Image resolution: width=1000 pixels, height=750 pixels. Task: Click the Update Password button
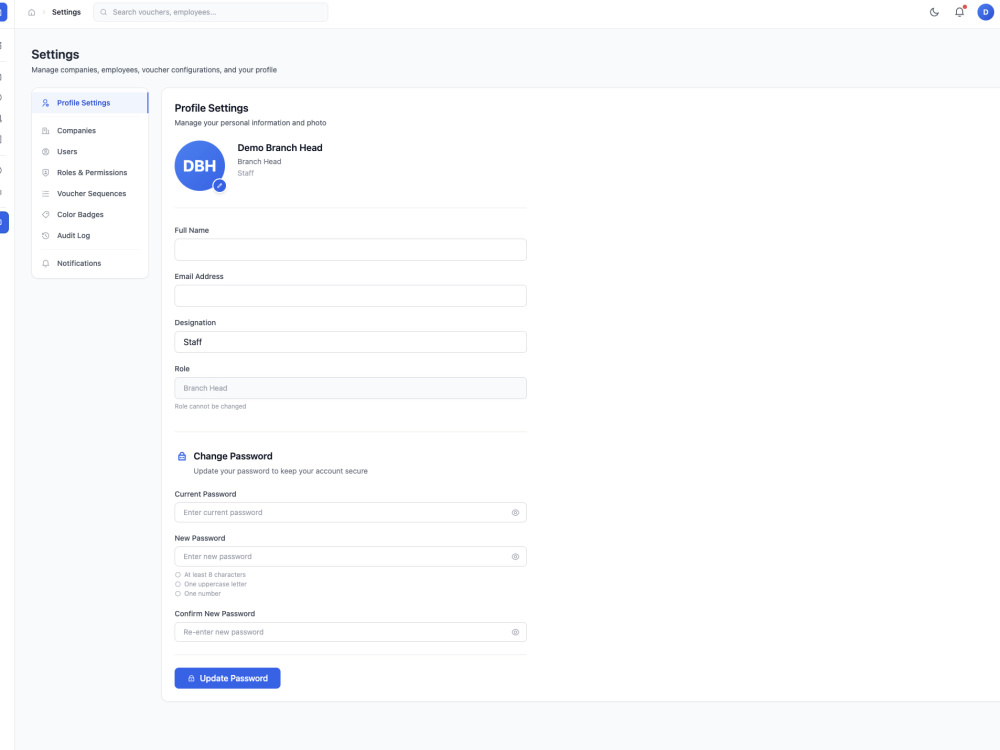228,679
